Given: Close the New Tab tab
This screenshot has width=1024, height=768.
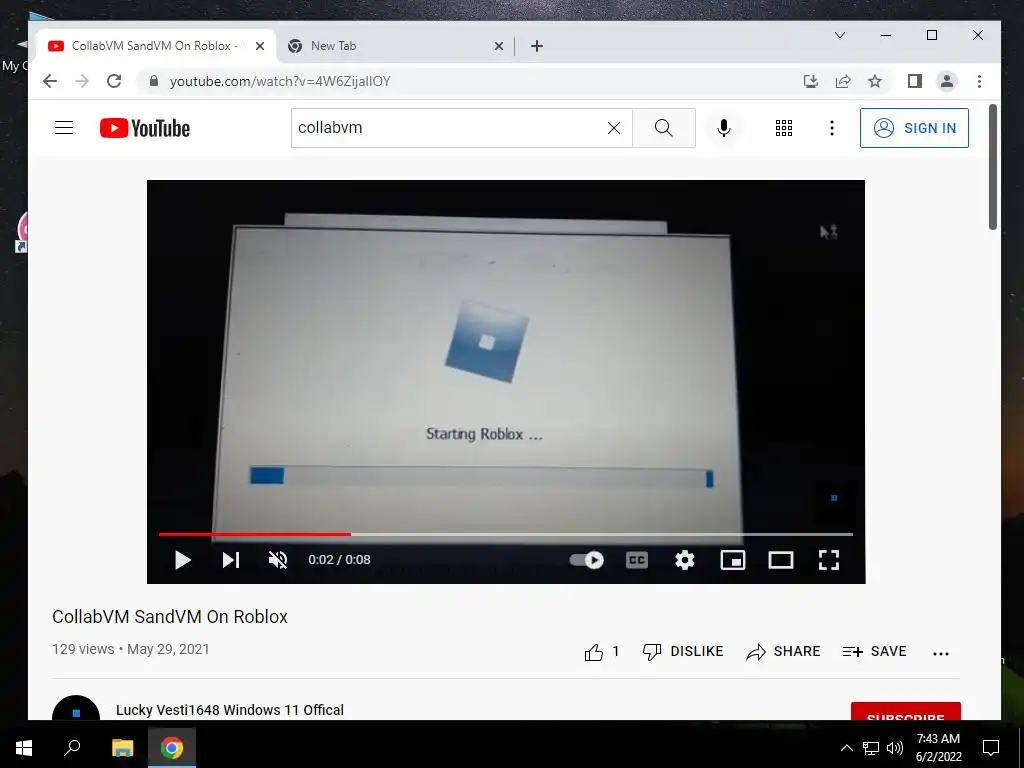Looking at the screenshot, I should tap(498, 46).
